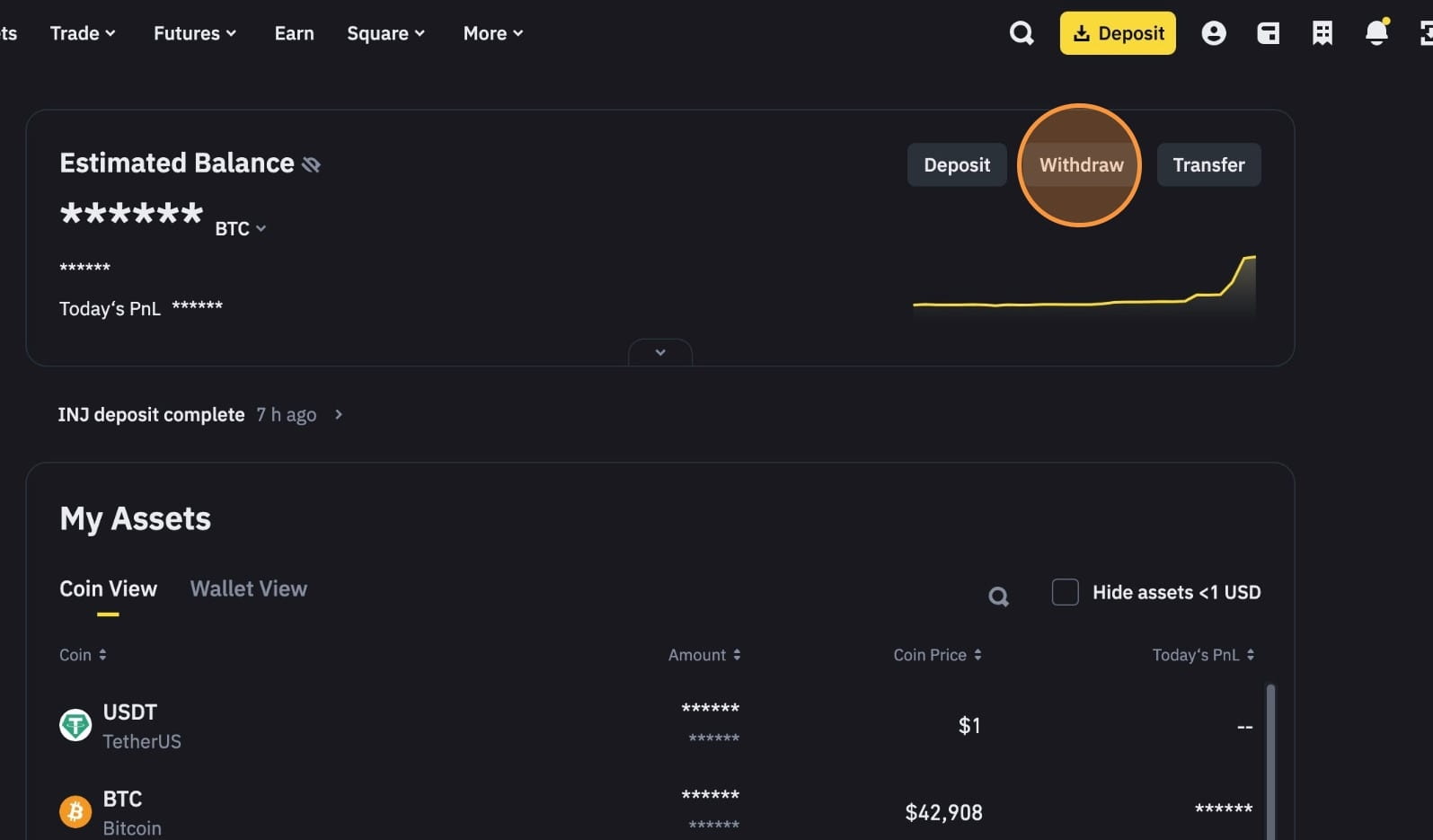The width and height of the screenshot is (1433, 840).
Task: Switch to the Wallet View tab
Action: (x=248, y=588)
